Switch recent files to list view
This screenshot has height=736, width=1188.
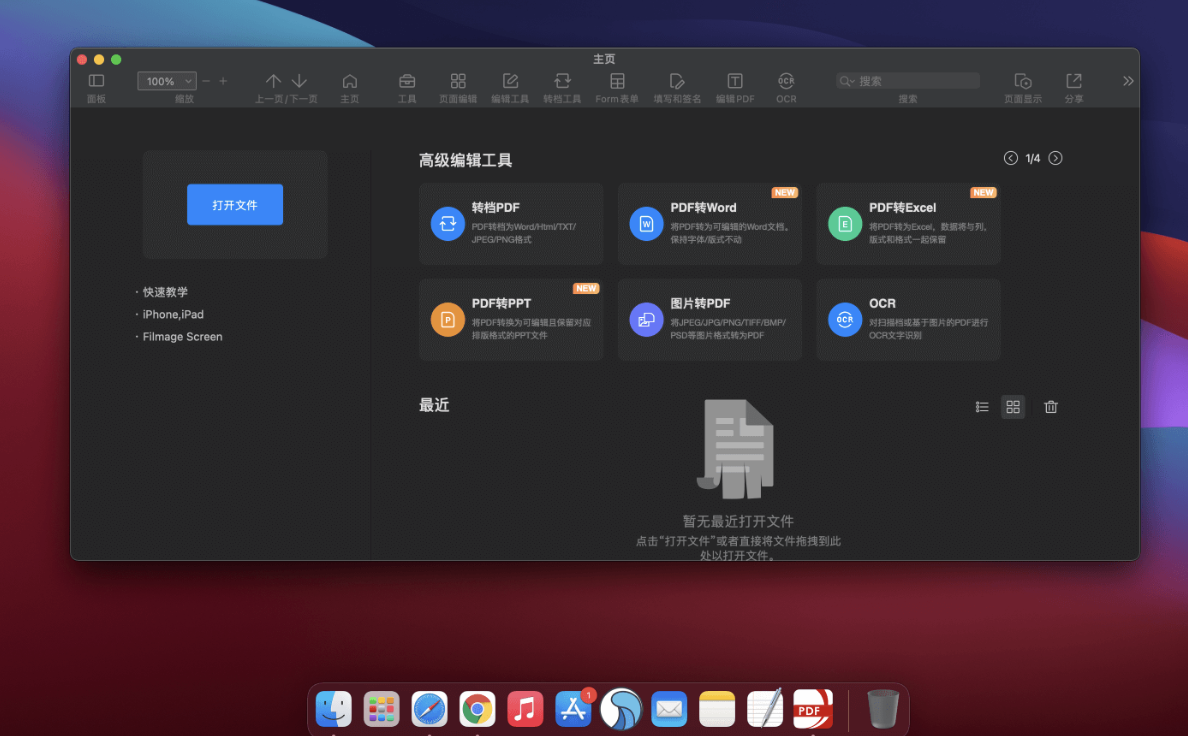point(982,407)
